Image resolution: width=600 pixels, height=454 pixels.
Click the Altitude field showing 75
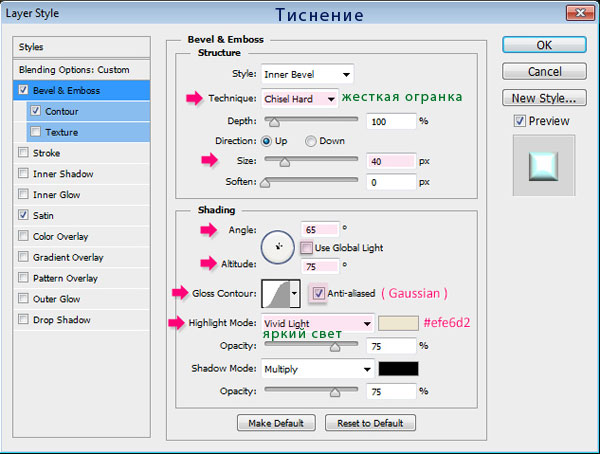point(320,266)
